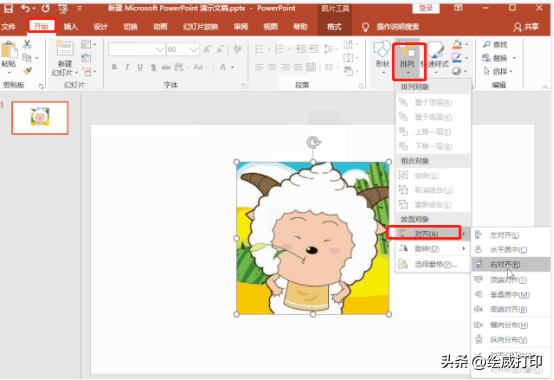Viewport: 554px width, 380px height.
Task: Choose Distribute Horizontally (横向分布(H))
Action: (511, 325)
